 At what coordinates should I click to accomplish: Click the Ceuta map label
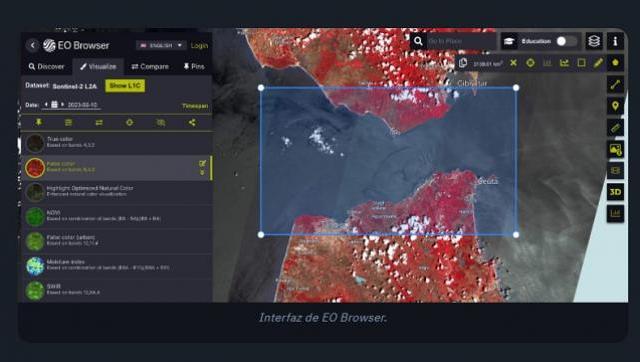(x=487, y=181)
